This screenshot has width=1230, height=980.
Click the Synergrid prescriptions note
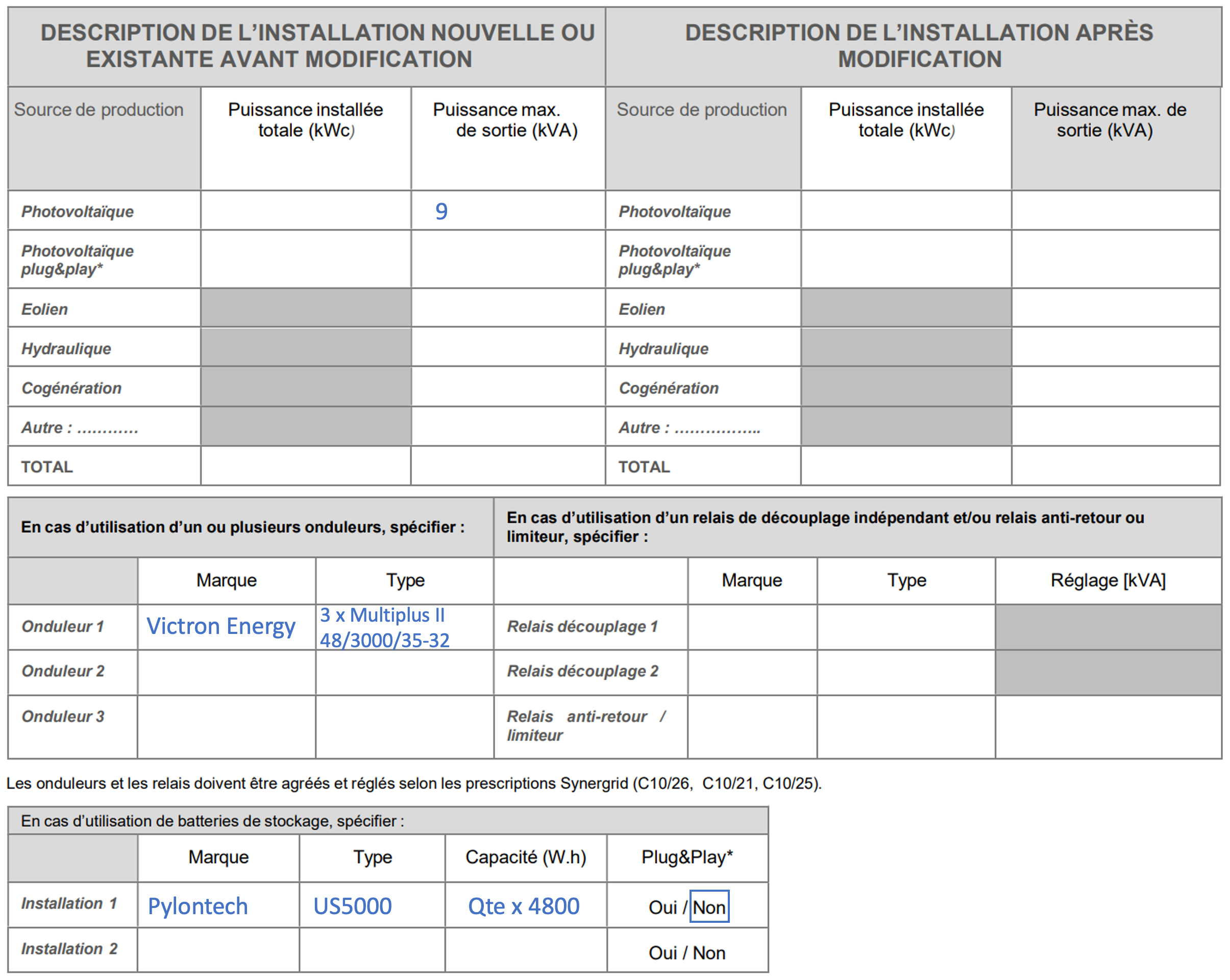pyautogui.click(x=414, y=783)
